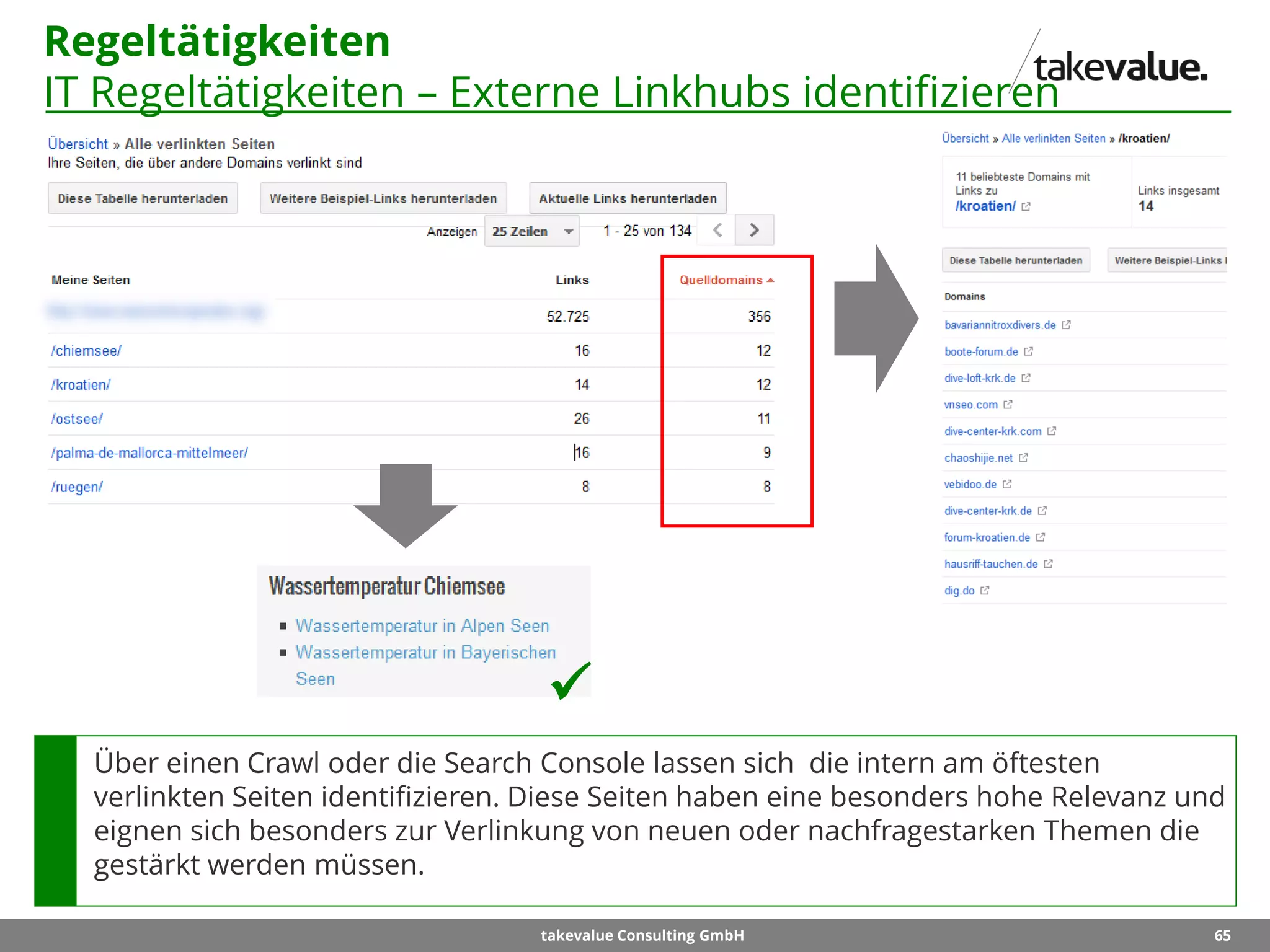Go to next page of results arrow
Image resolution: width=1270 pixels, height=952 pixels.
click(x=754, y=231)
